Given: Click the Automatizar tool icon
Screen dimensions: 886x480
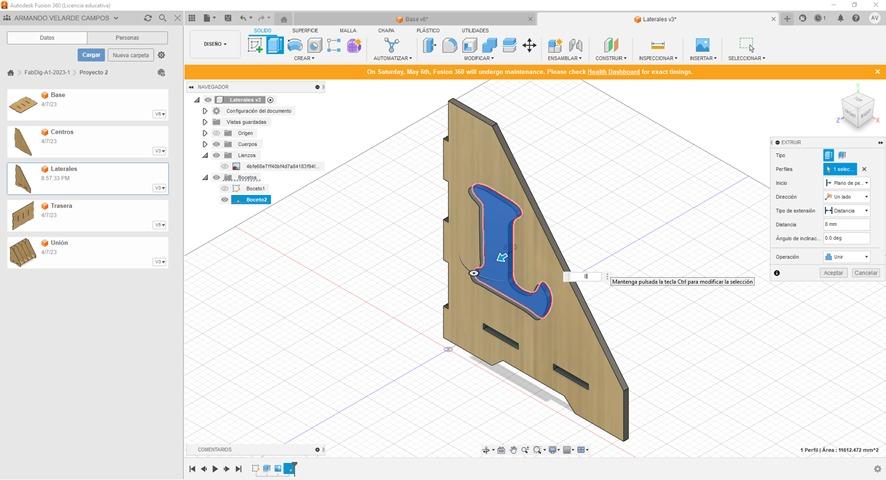Looking at the screenshot, I should [x=392, y=45].
